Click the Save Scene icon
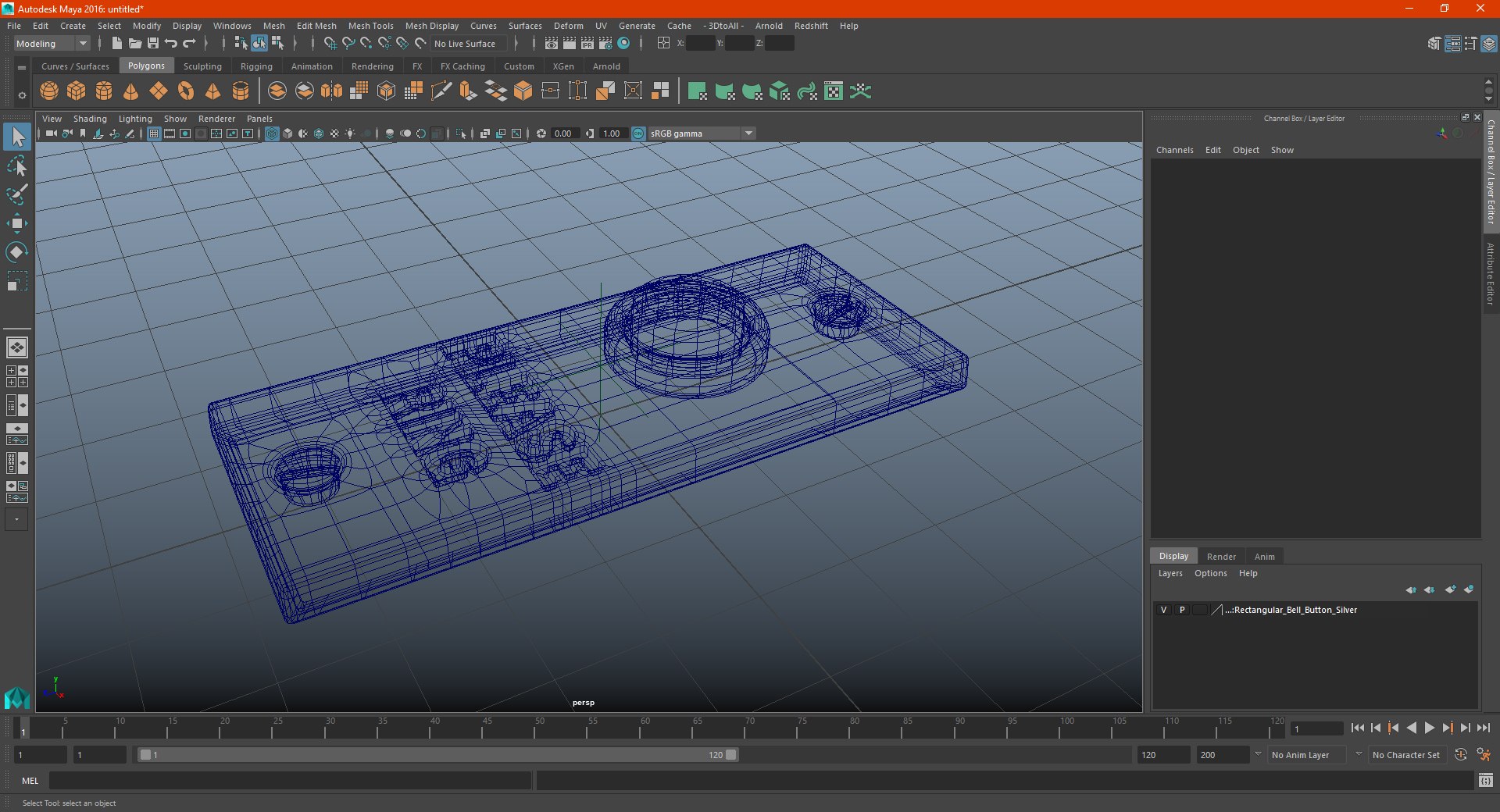This screenshot has width=1500, height=812. point(153,44)
